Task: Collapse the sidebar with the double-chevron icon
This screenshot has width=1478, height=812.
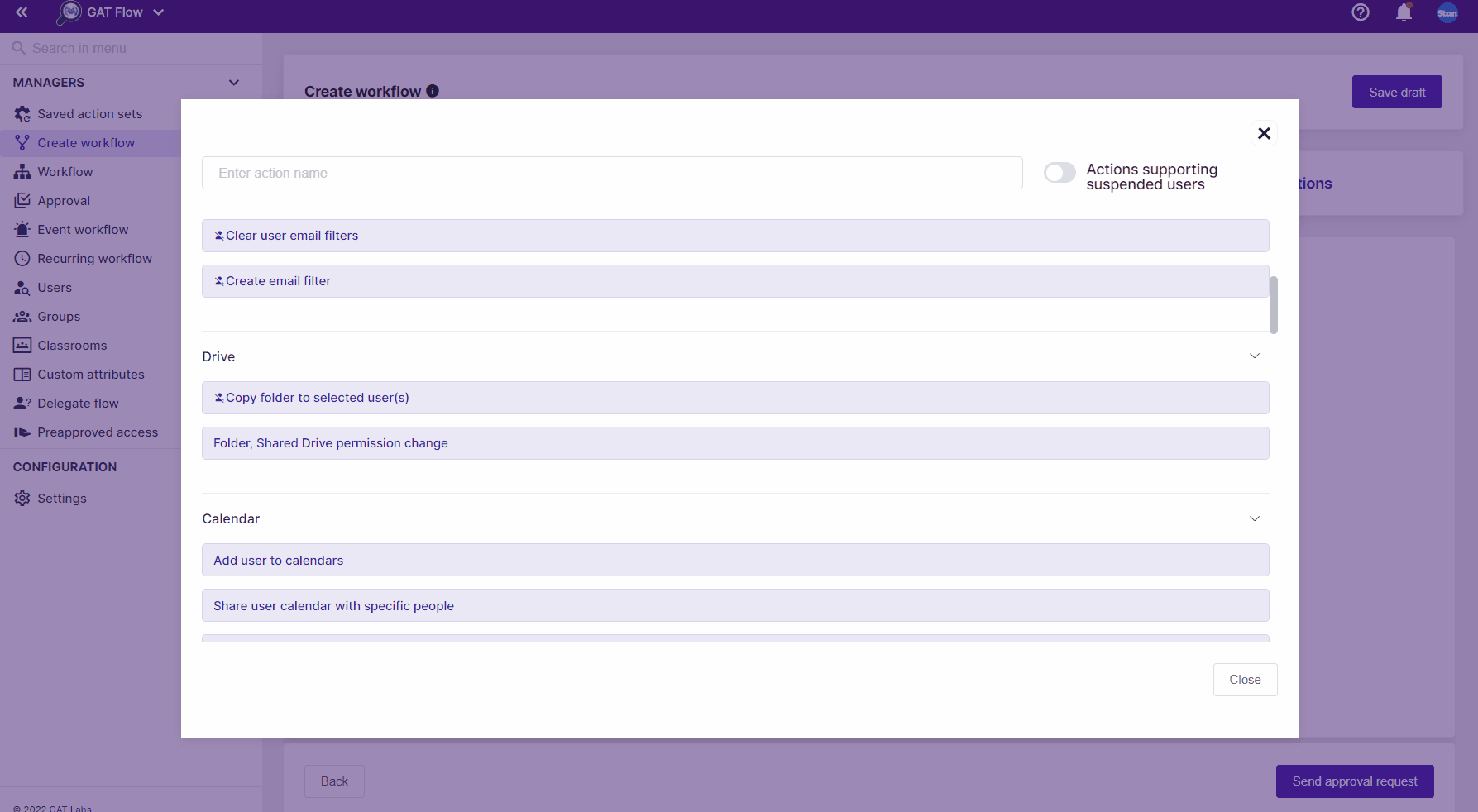Action: 22,12
